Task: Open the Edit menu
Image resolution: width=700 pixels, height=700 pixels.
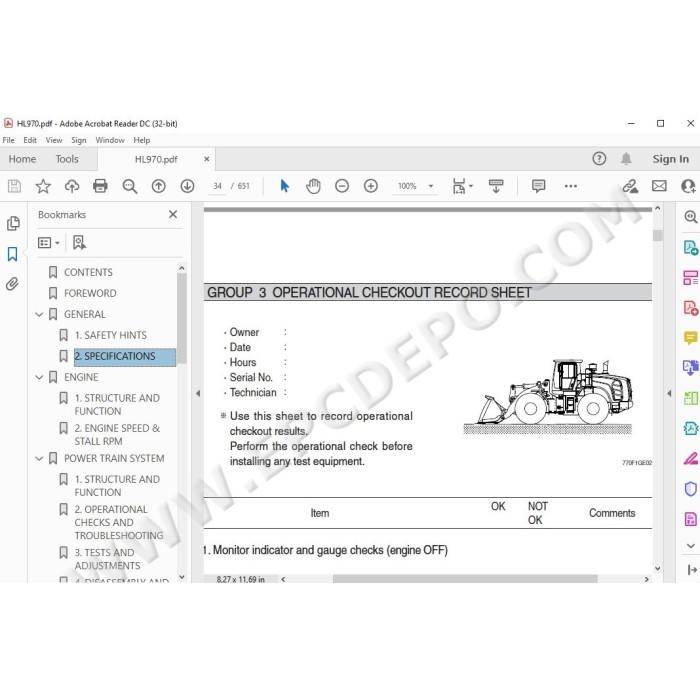Action: point(30,140)
